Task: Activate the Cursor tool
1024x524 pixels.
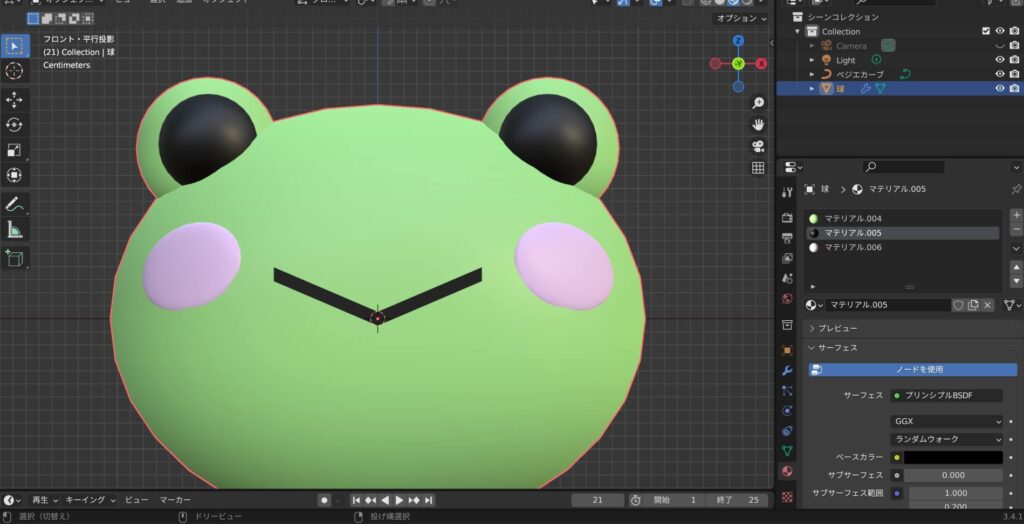Action: 15,71
